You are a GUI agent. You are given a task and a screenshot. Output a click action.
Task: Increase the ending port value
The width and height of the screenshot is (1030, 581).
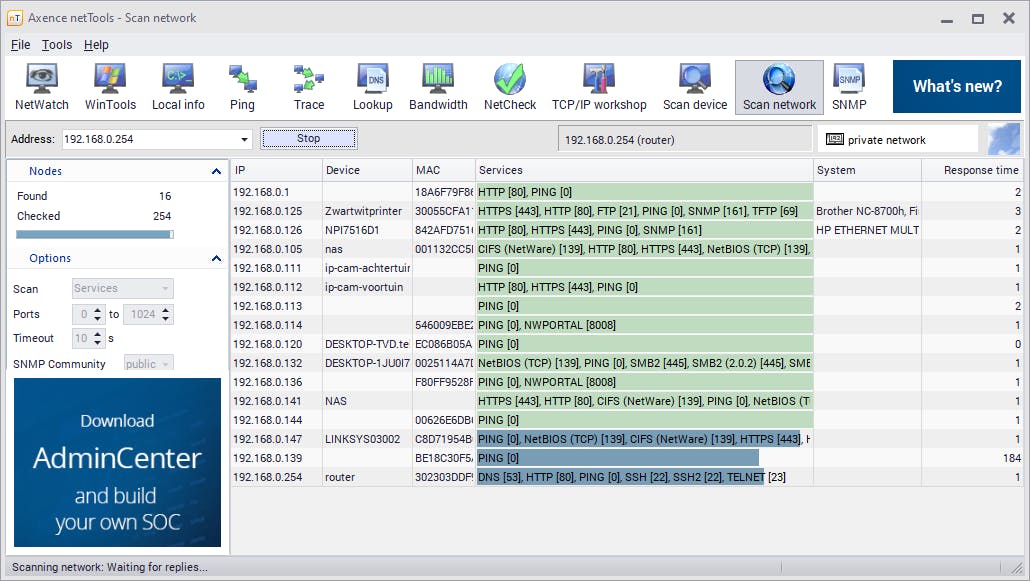coord(166,310)
